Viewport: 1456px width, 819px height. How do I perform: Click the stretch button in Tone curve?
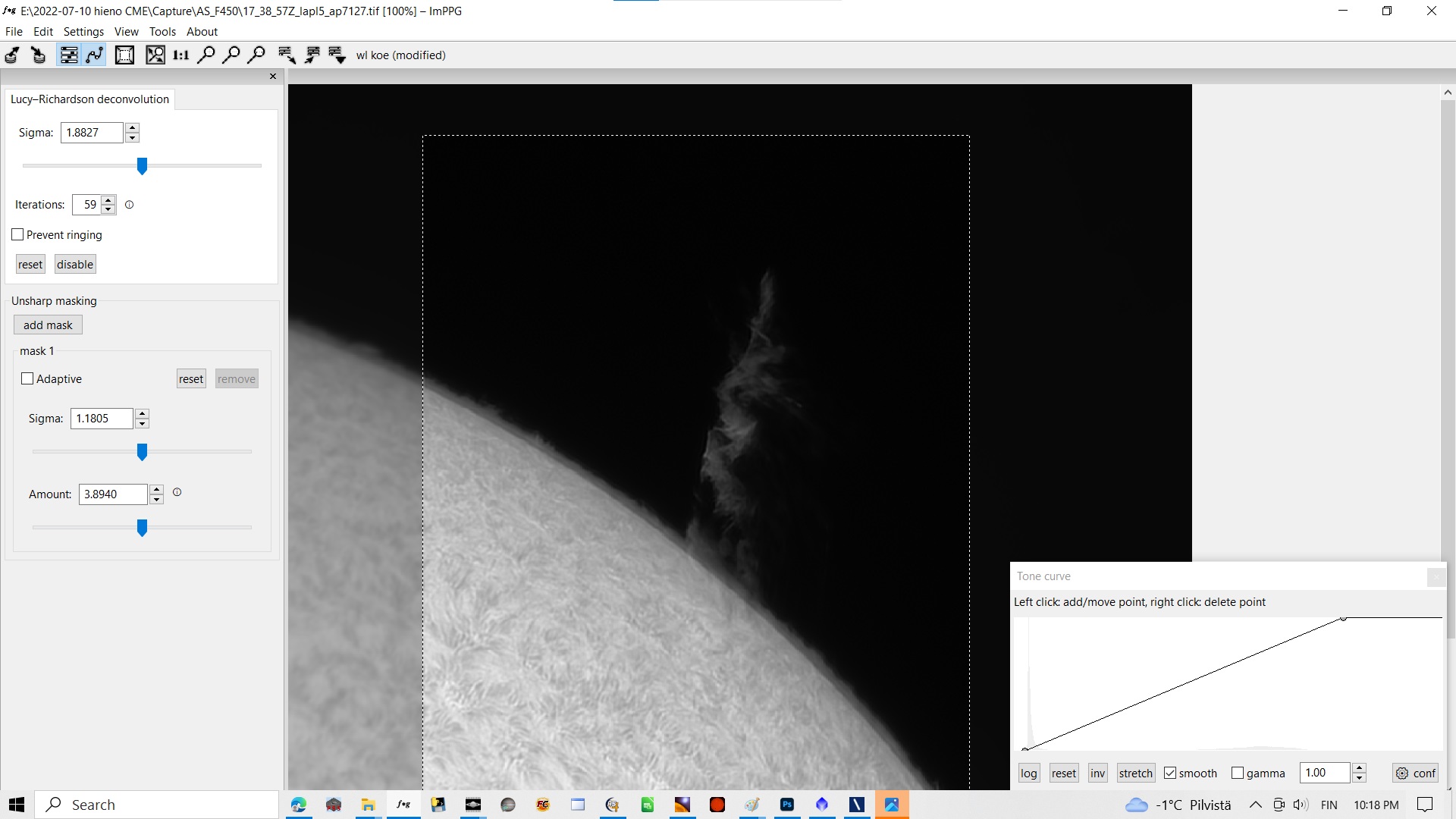(x=1135, y=773)
